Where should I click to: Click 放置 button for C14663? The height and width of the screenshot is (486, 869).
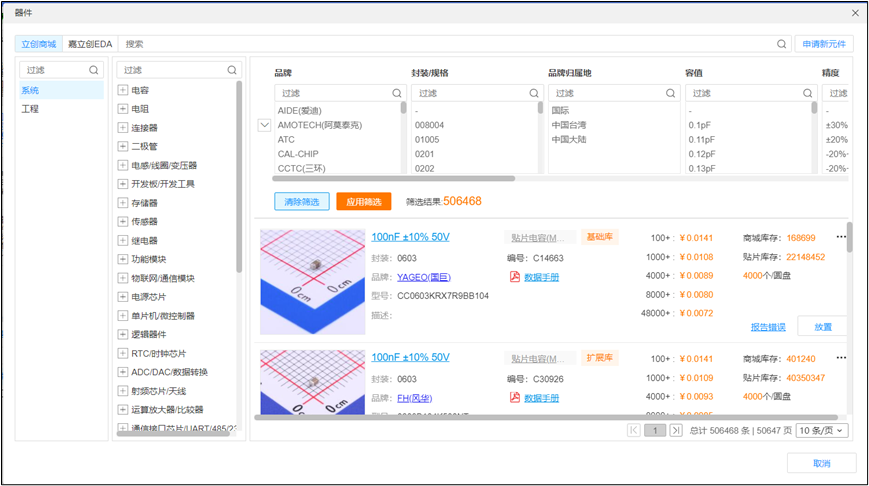822,326
